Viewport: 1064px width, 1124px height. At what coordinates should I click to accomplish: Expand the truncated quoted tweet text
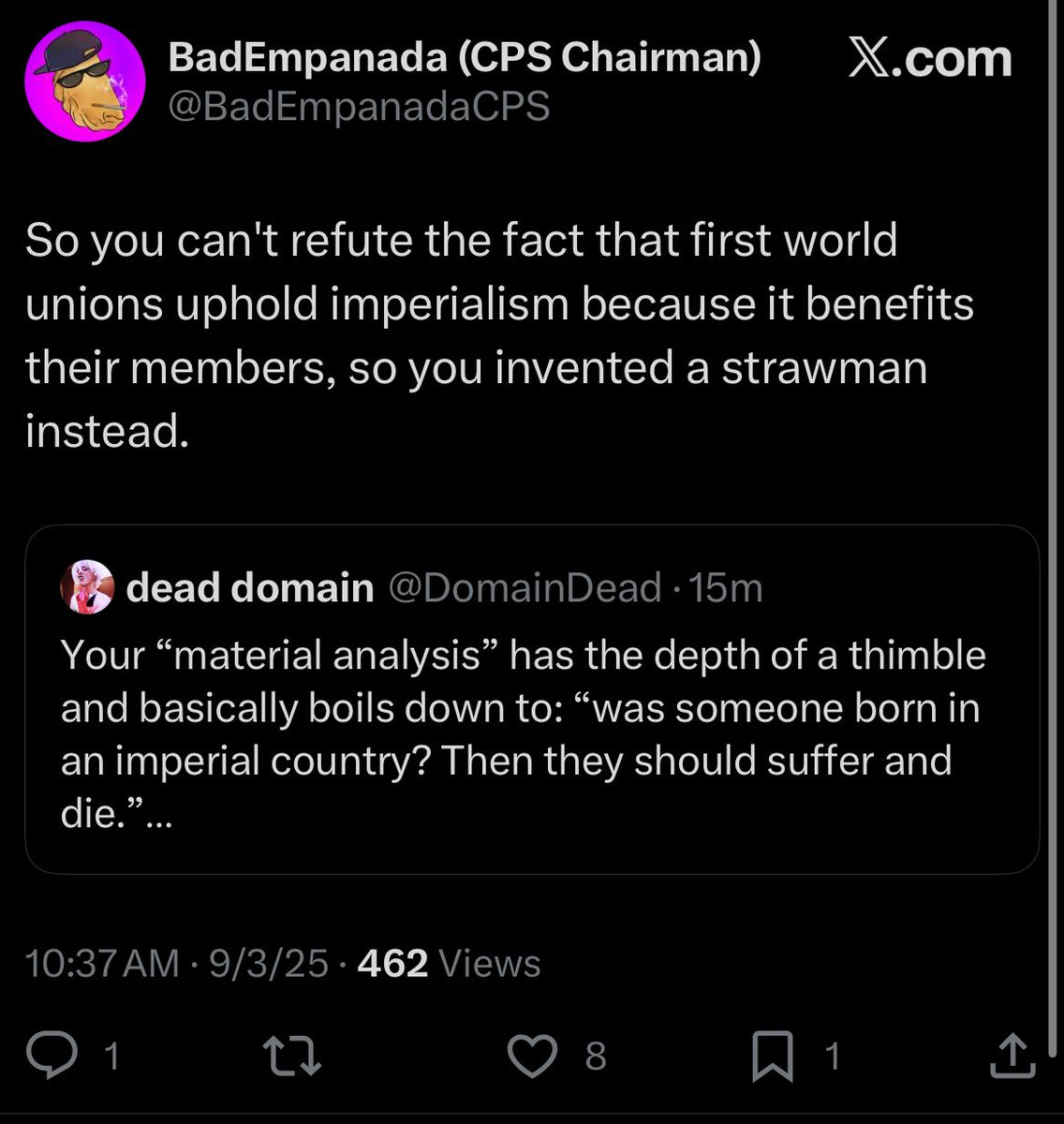coord(159,814)
